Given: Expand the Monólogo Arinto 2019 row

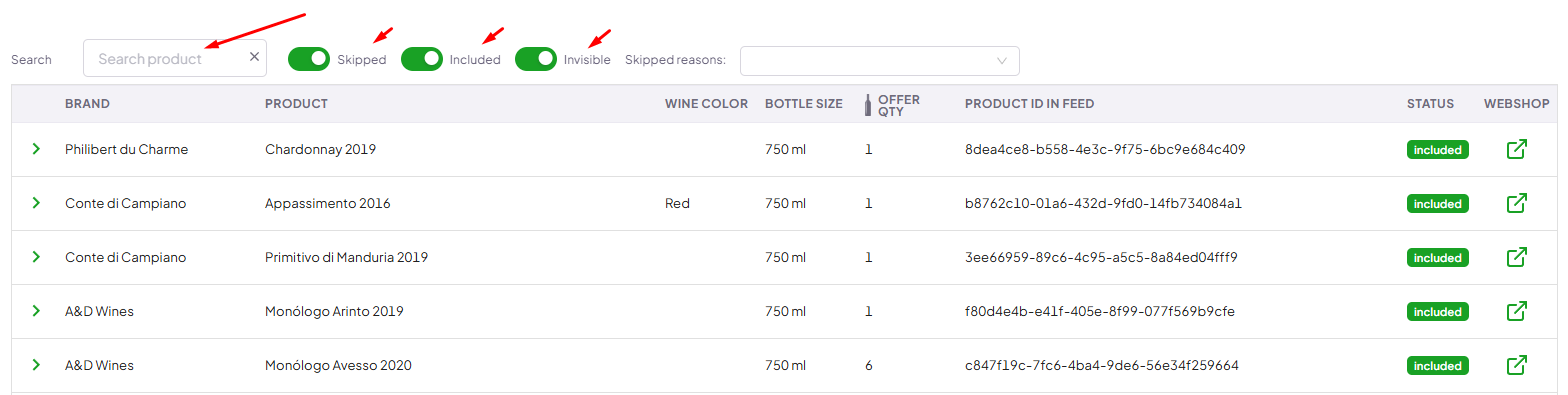Looking at the screenshot, I should (36, 311).
